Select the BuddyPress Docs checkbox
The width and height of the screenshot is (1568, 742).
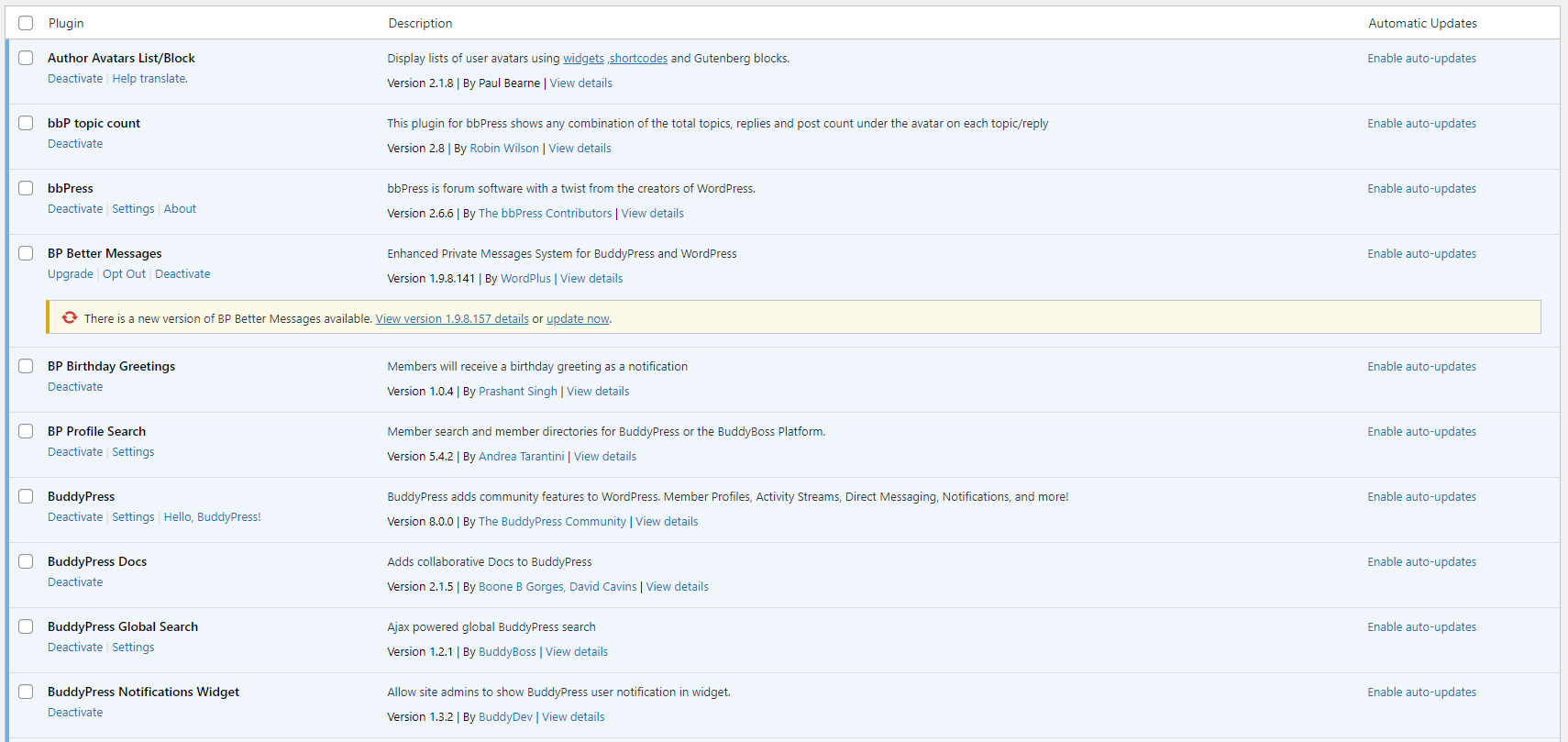26,561
